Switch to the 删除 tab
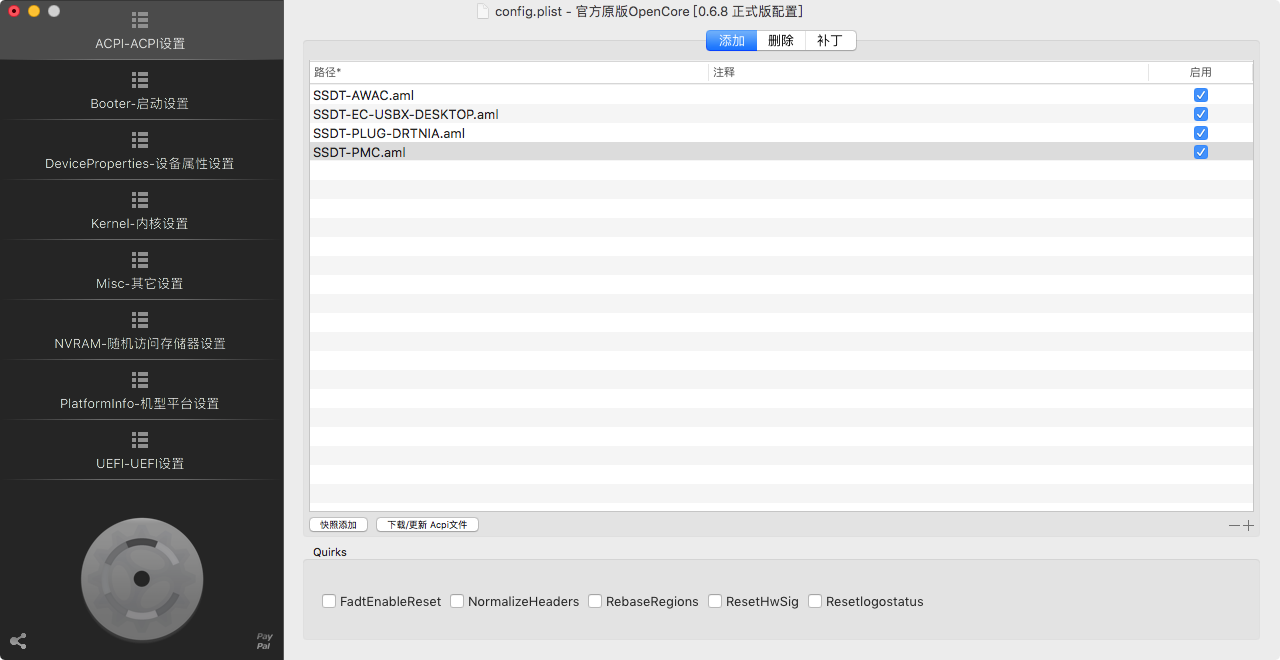1280x660 pixels. tap(781, 41)
